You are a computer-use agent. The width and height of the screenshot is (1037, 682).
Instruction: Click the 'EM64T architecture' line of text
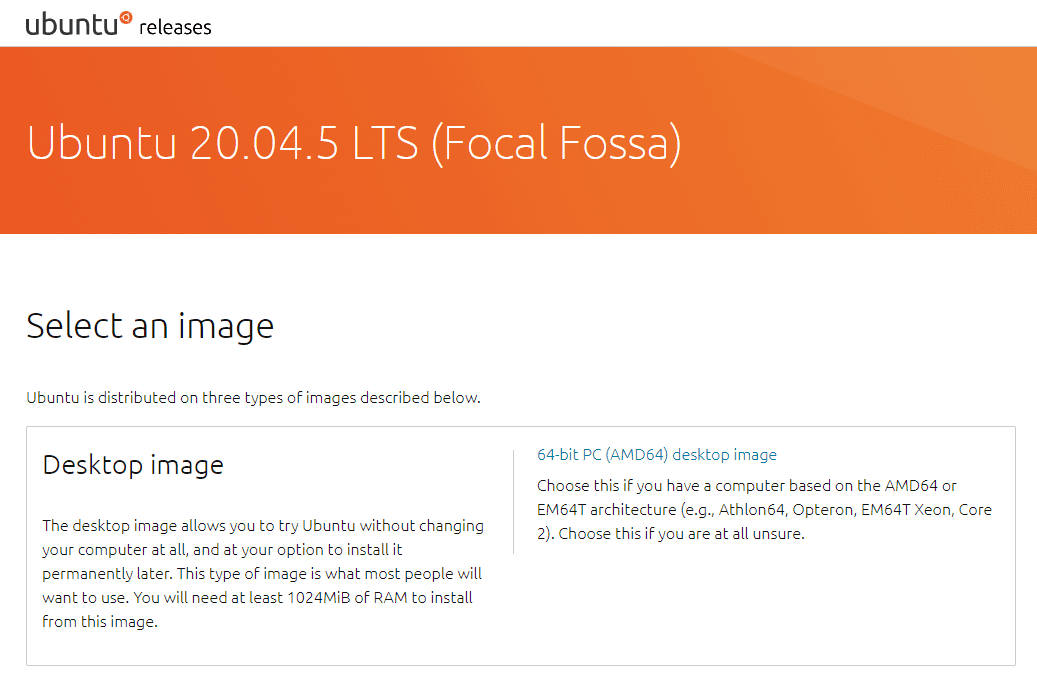click(606, 510)
